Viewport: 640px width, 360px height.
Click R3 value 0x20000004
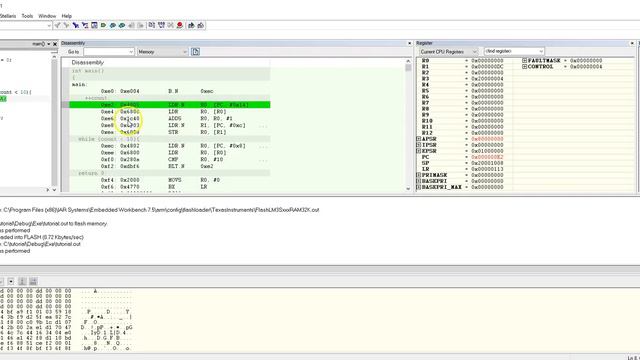click(x=487, y=79)
